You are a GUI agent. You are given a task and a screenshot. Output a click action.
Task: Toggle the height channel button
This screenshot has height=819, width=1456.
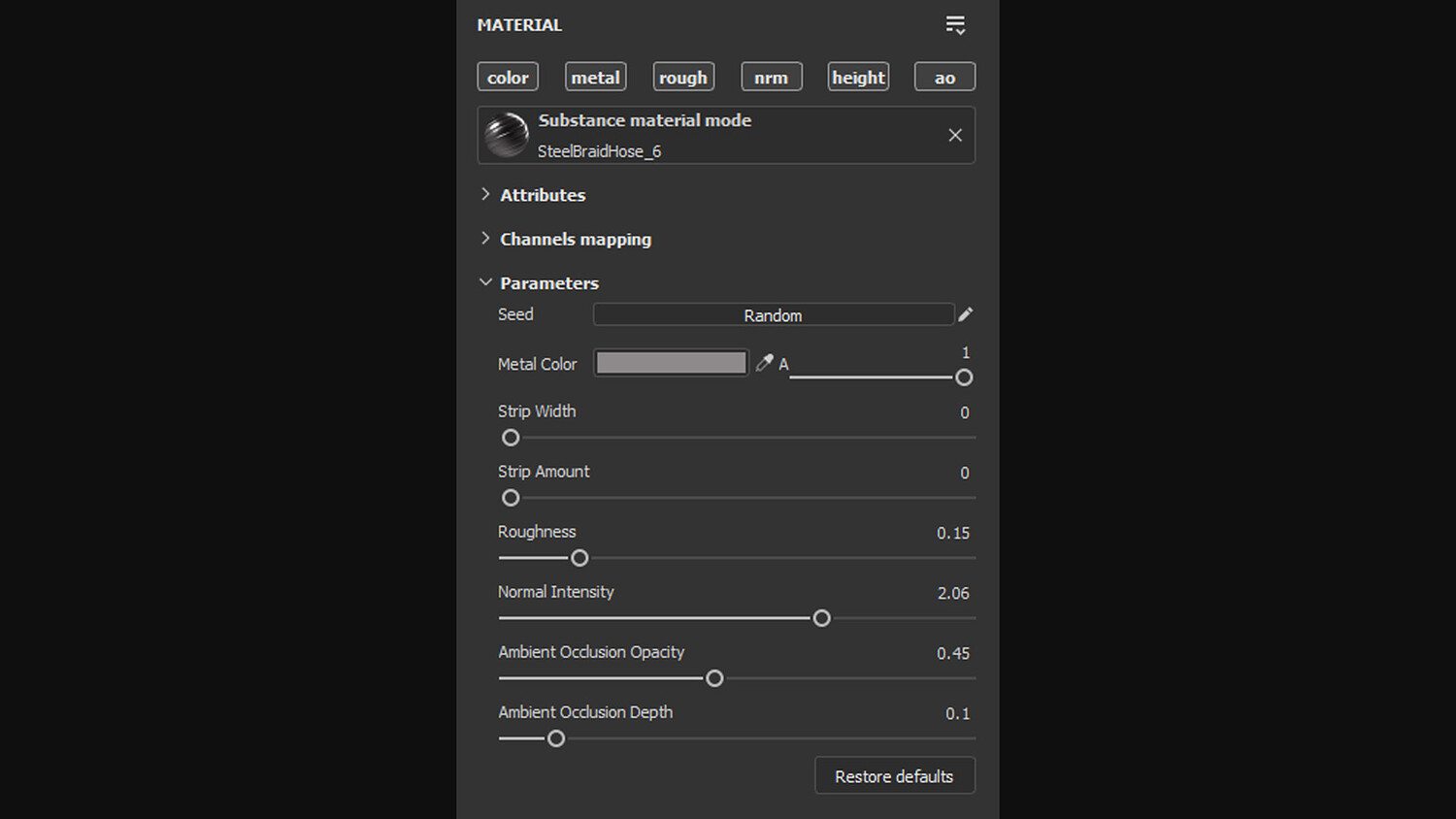(858, 78)
